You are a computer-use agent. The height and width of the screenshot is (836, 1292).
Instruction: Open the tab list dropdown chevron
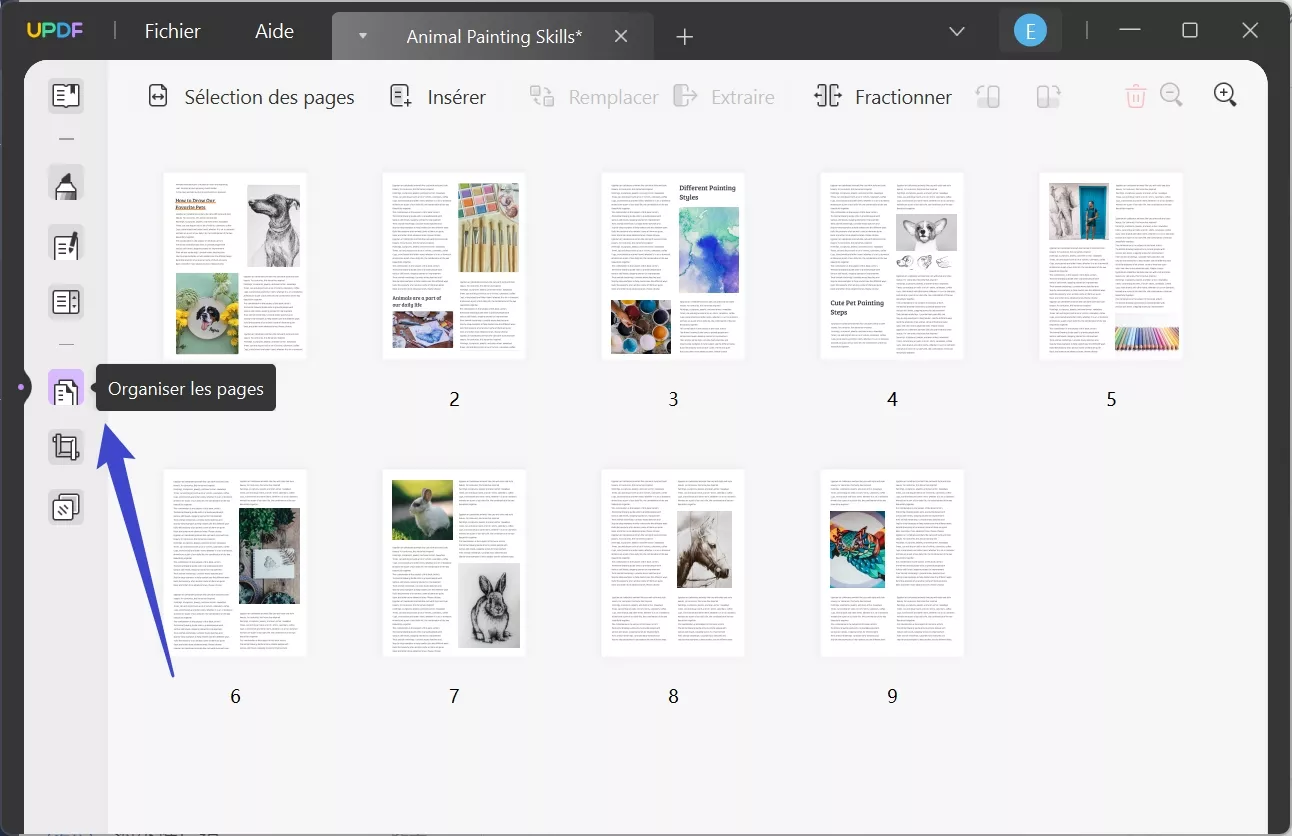click(956, 31)
